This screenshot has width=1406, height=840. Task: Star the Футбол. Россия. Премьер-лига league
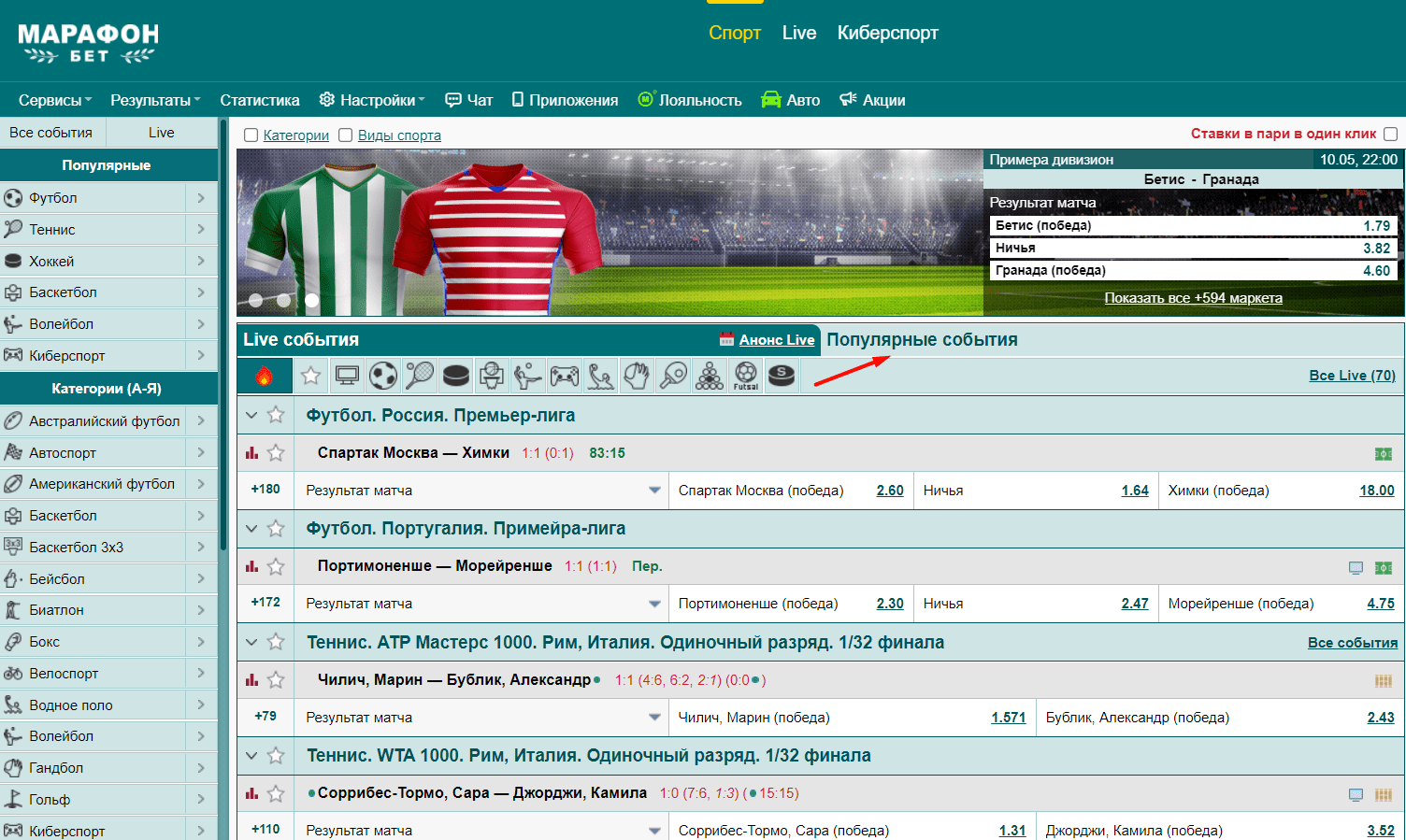[x=276, y=415]
